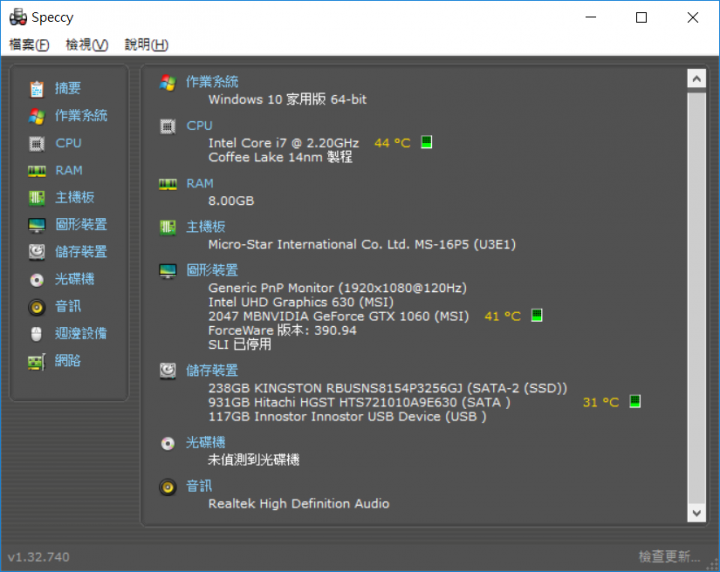The image size is (720, 572).
Task: Click the 儲存裝置 section heading link
Action: 212,370
